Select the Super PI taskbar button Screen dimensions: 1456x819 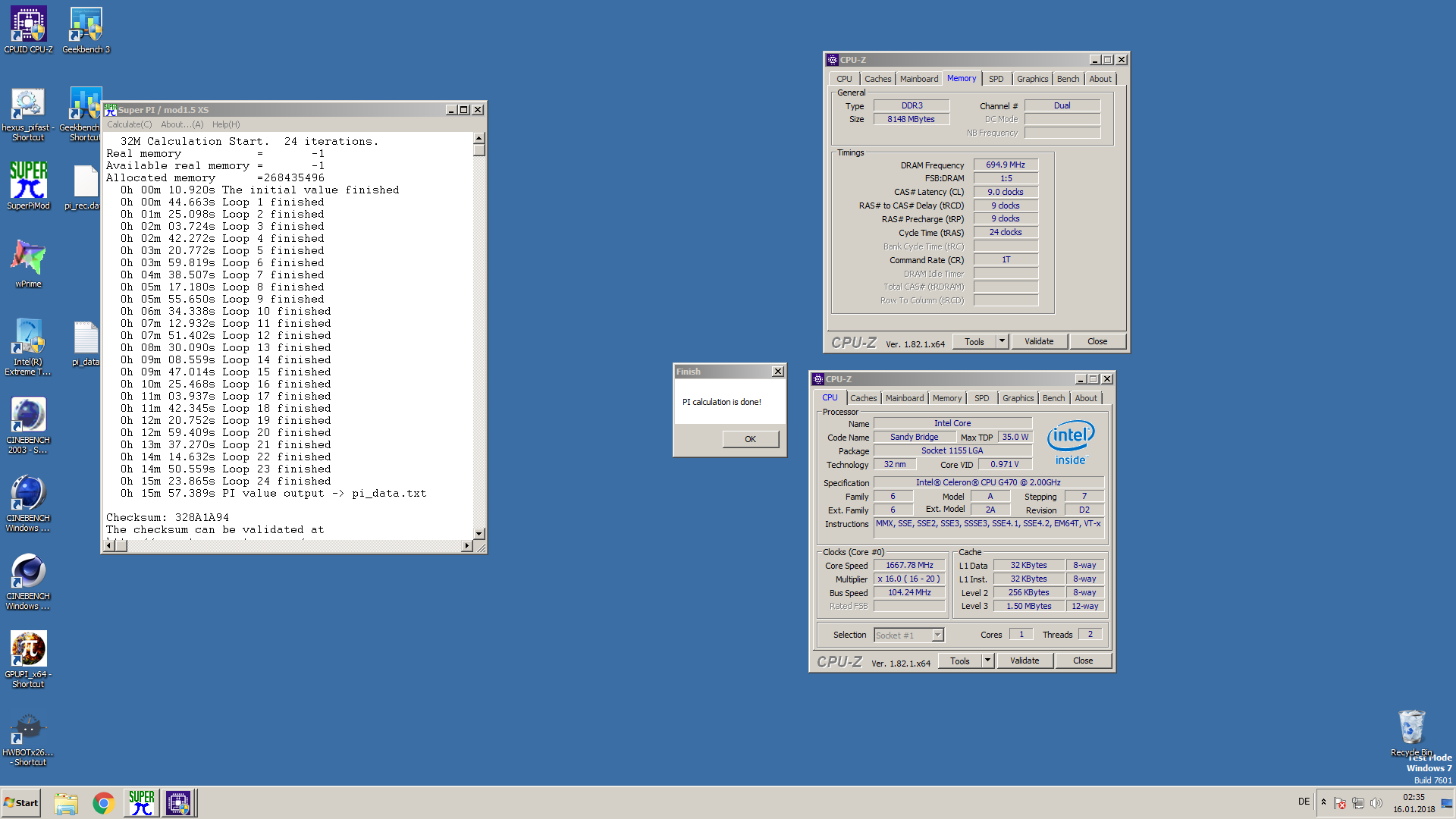(x=141, y=803)
